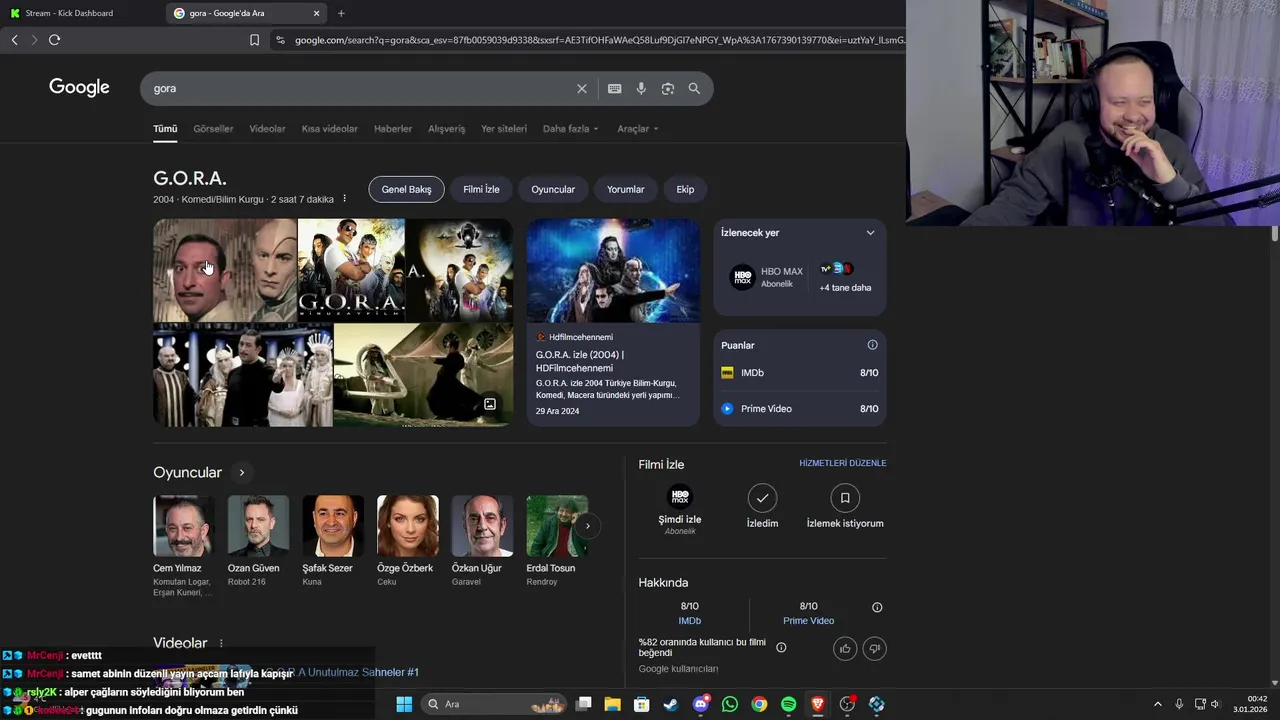Open the Cem Yılmaz cast card
1280x720 pixels.
coord(183,546)
